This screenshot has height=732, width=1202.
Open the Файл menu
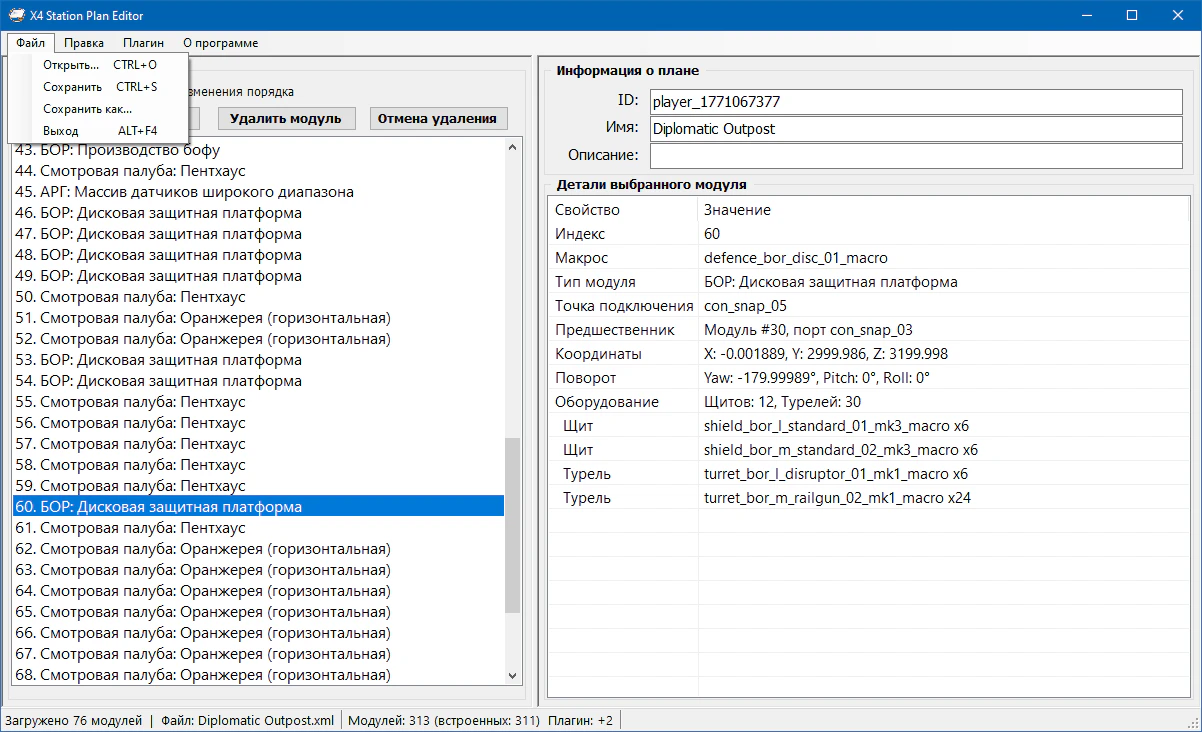point(30,43)
